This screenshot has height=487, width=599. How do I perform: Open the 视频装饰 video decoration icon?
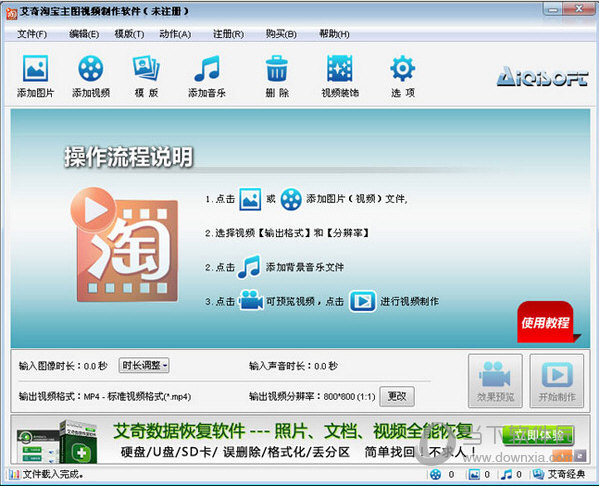click(340, 68)
